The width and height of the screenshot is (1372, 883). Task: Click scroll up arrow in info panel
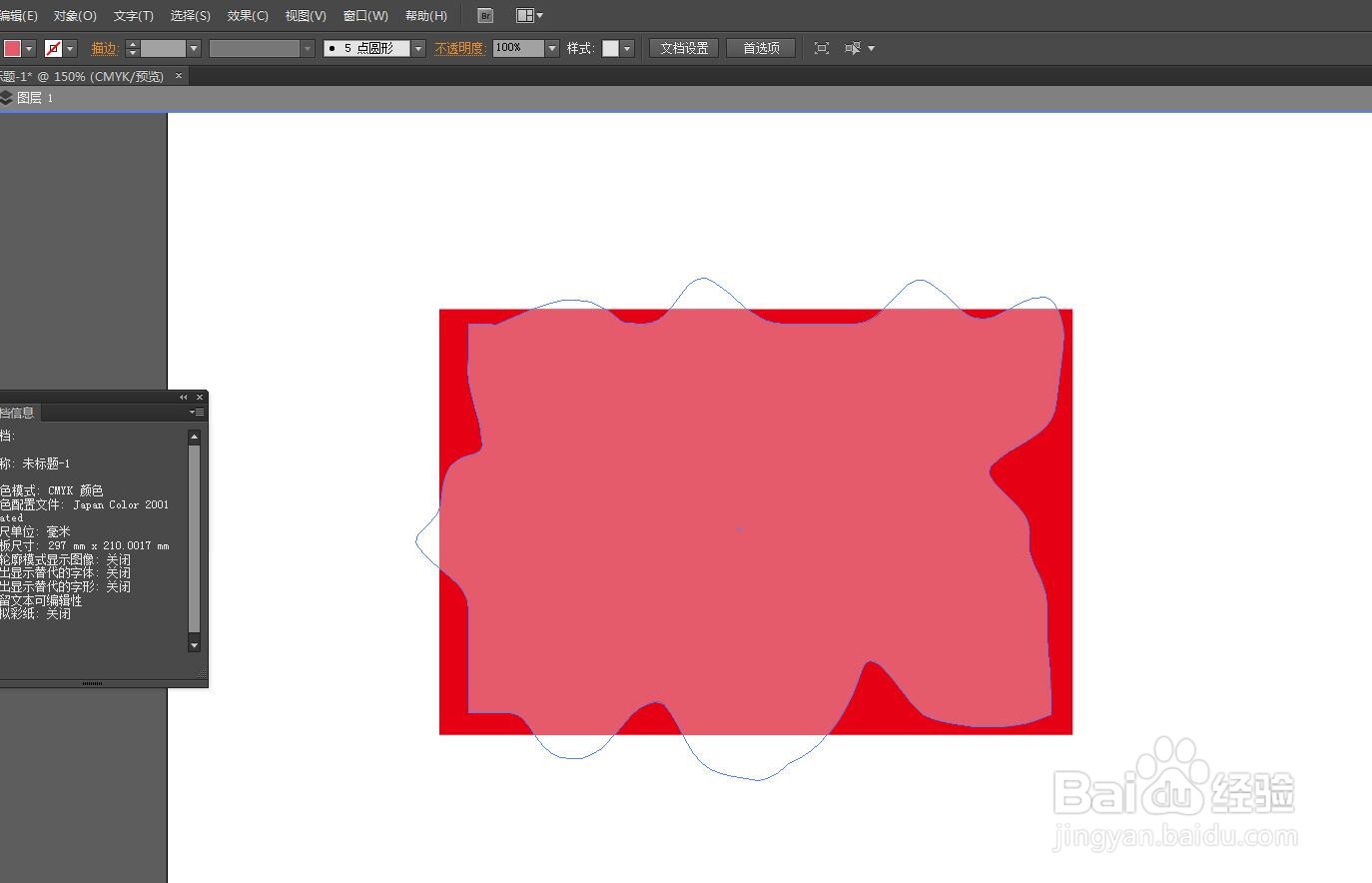coord(194,437)
